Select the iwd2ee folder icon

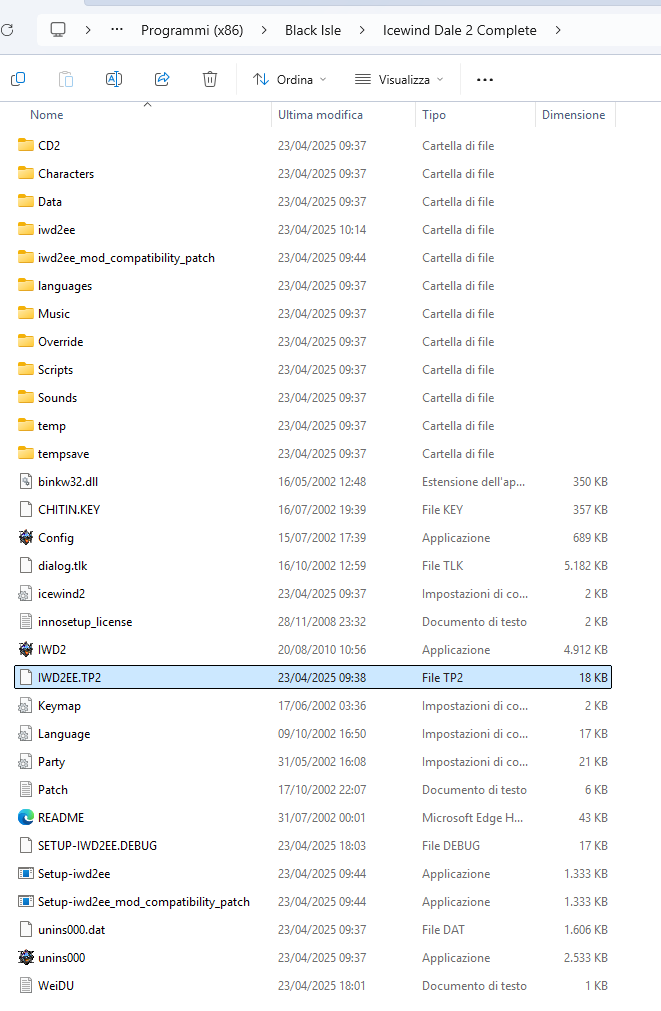tap(26, 229)
